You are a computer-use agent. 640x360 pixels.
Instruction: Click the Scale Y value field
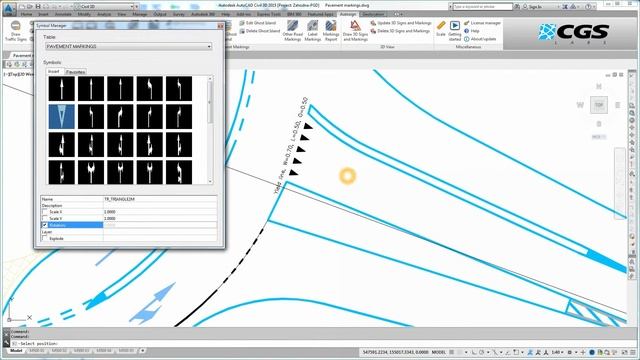(x=160, y=219)
